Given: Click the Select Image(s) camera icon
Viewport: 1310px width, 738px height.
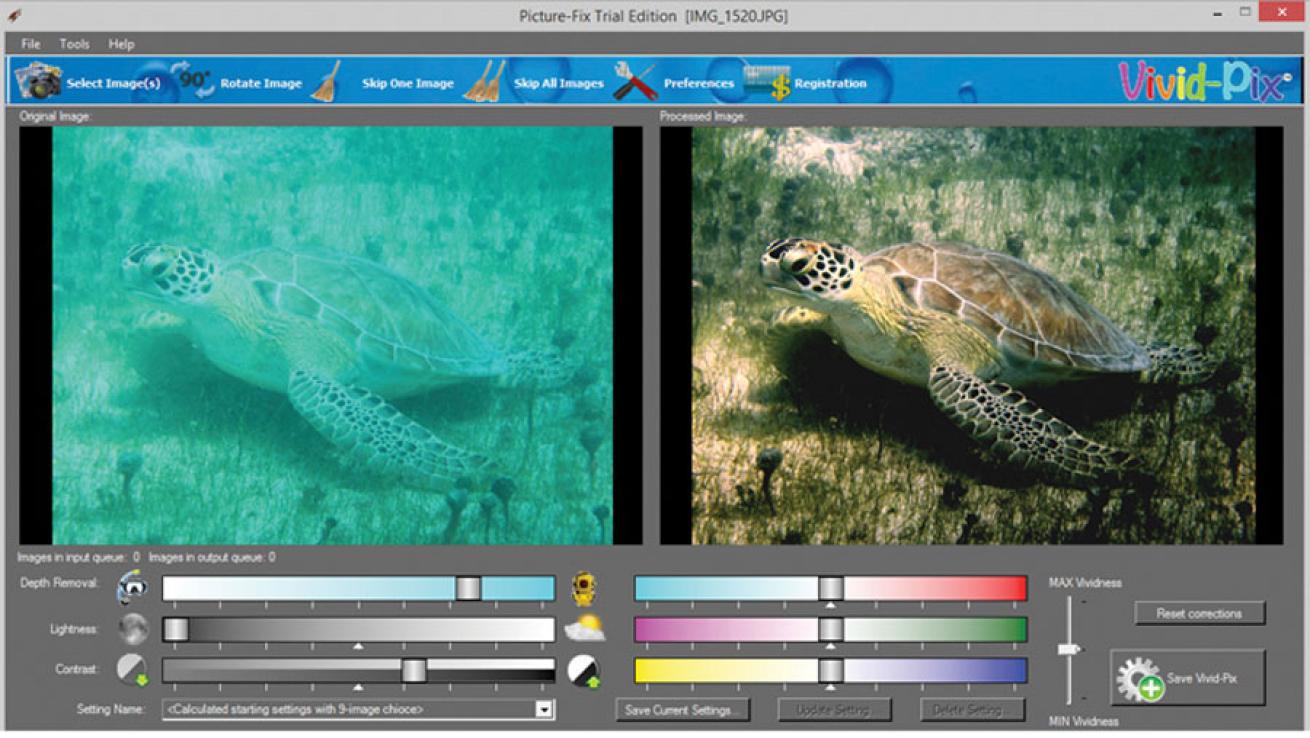Looking at the screenshot, I should click(39, 81).
